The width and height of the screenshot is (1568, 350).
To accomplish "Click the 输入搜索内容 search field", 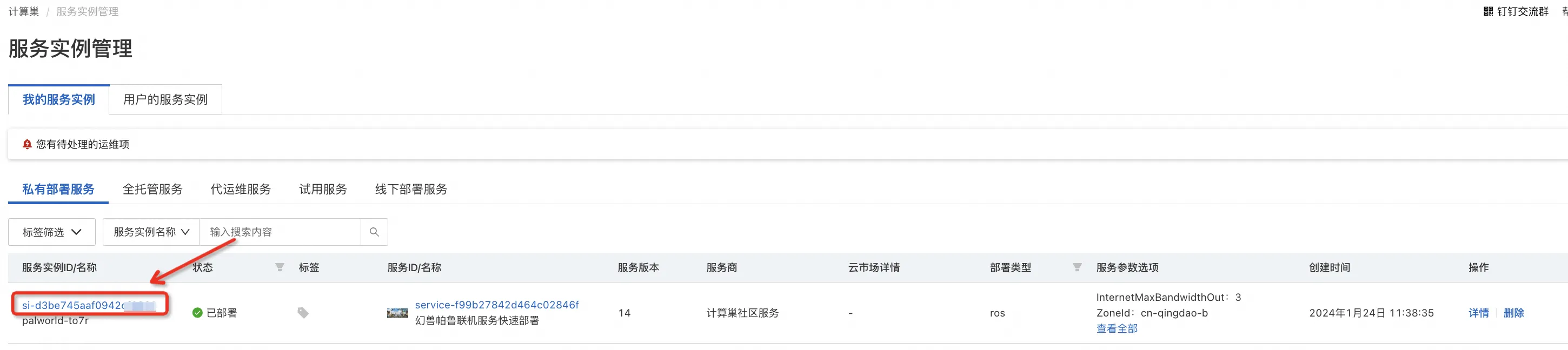I will [274, 232].
